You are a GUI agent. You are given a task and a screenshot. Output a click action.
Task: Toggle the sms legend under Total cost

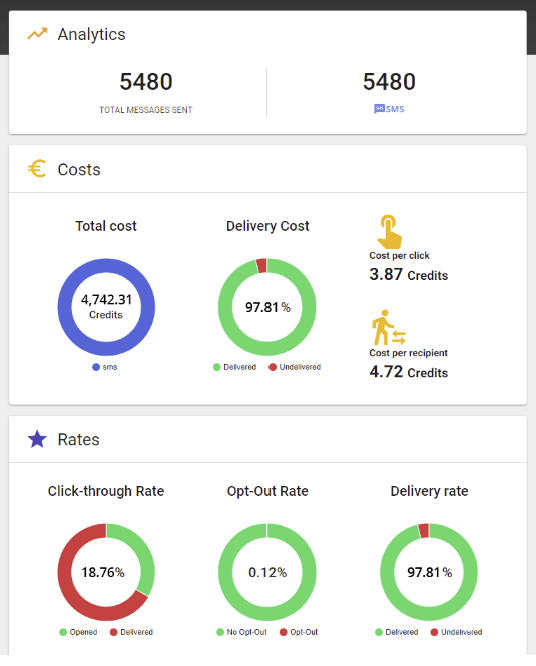tap(105, 367)
